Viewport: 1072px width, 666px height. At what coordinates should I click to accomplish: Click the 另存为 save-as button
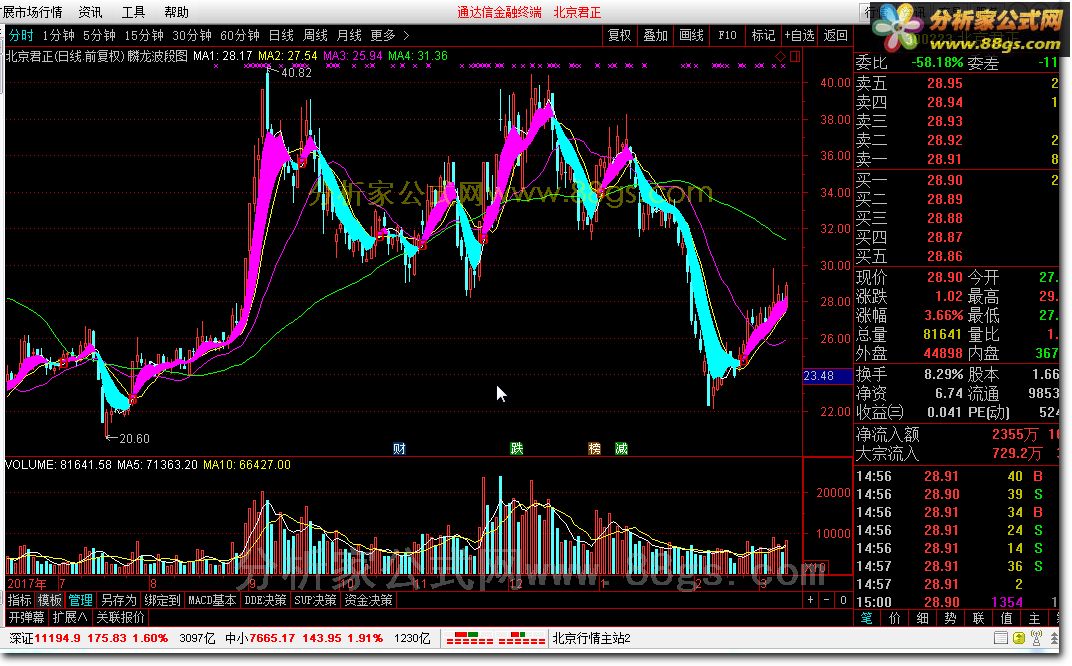pos(118,600)
